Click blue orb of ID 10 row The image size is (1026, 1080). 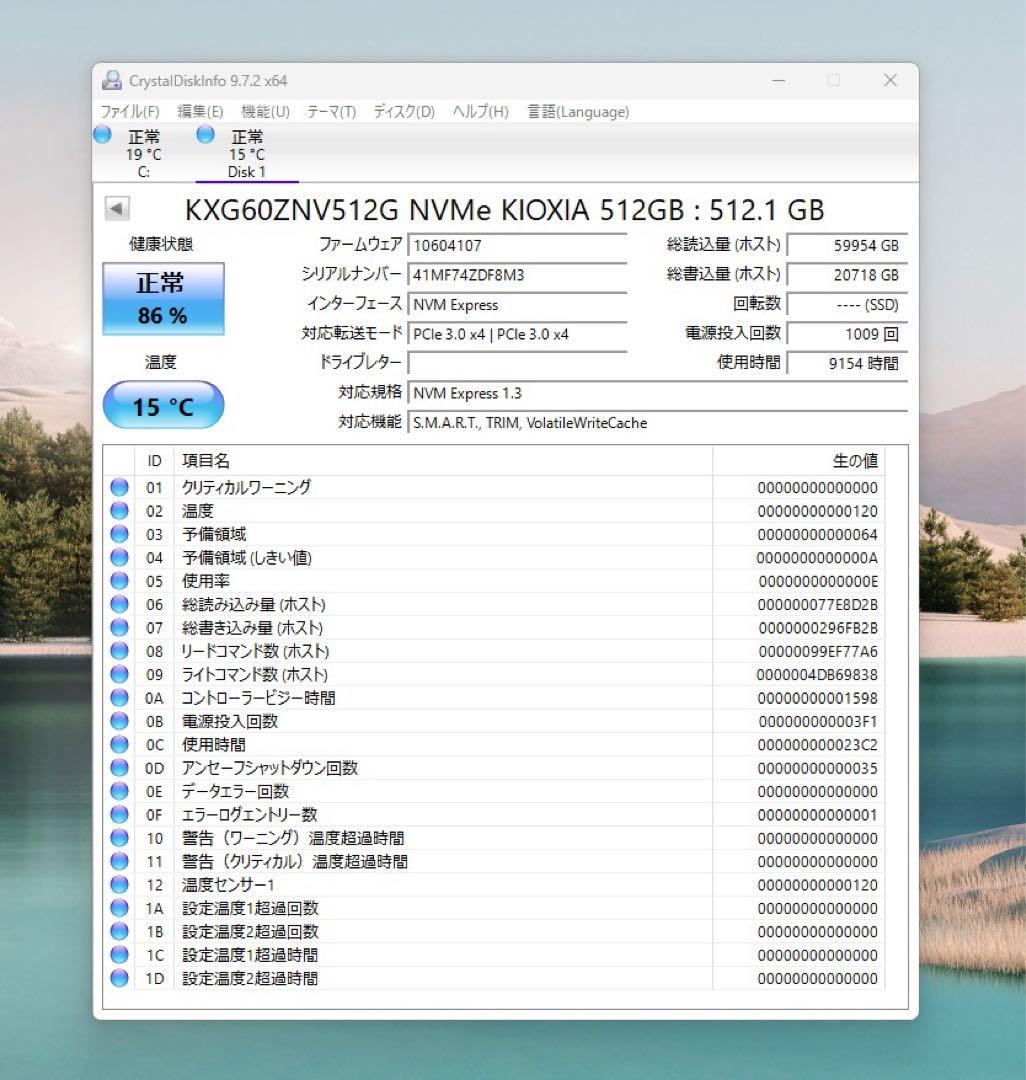click(x=119, y=838)
